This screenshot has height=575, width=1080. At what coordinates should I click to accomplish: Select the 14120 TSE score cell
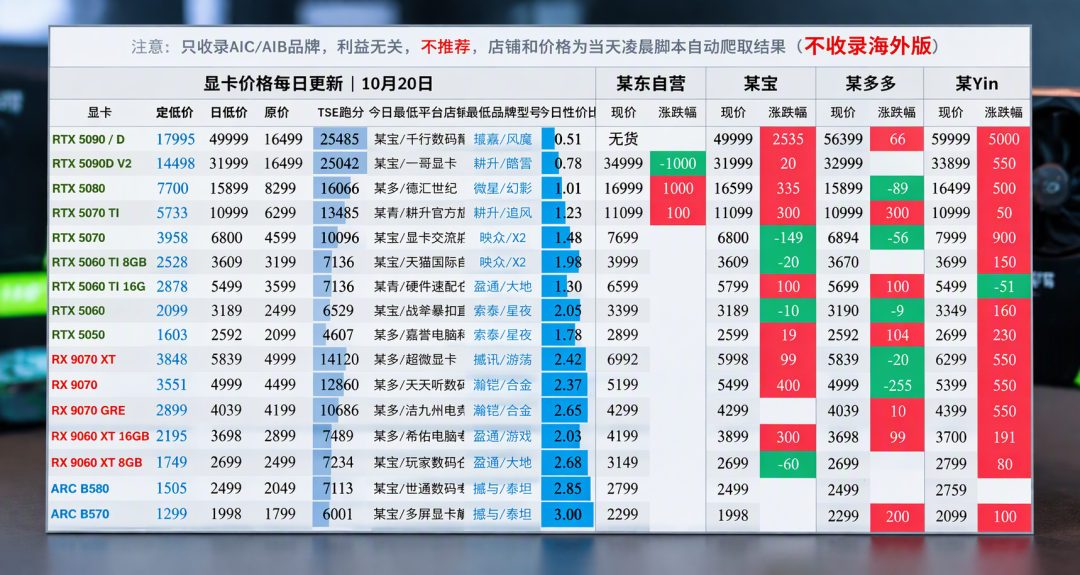340,359
